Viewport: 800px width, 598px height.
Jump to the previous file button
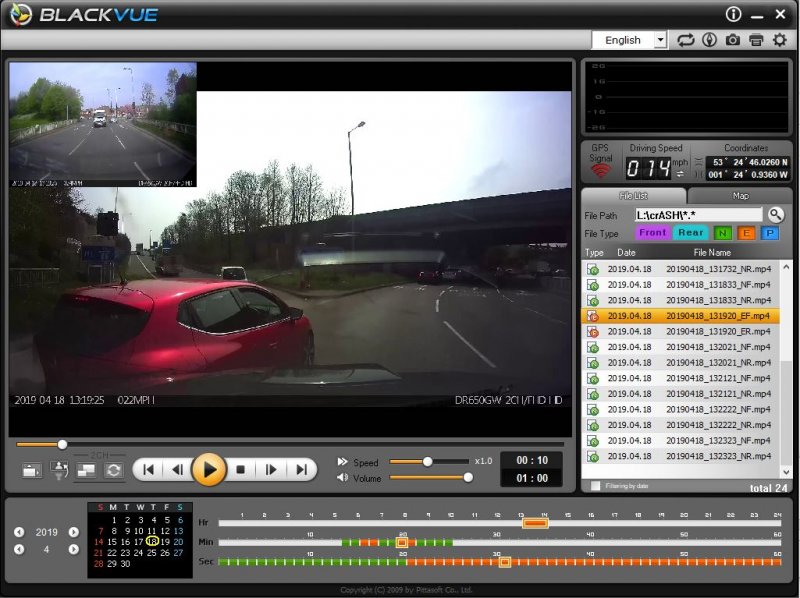tap(148, 469)
